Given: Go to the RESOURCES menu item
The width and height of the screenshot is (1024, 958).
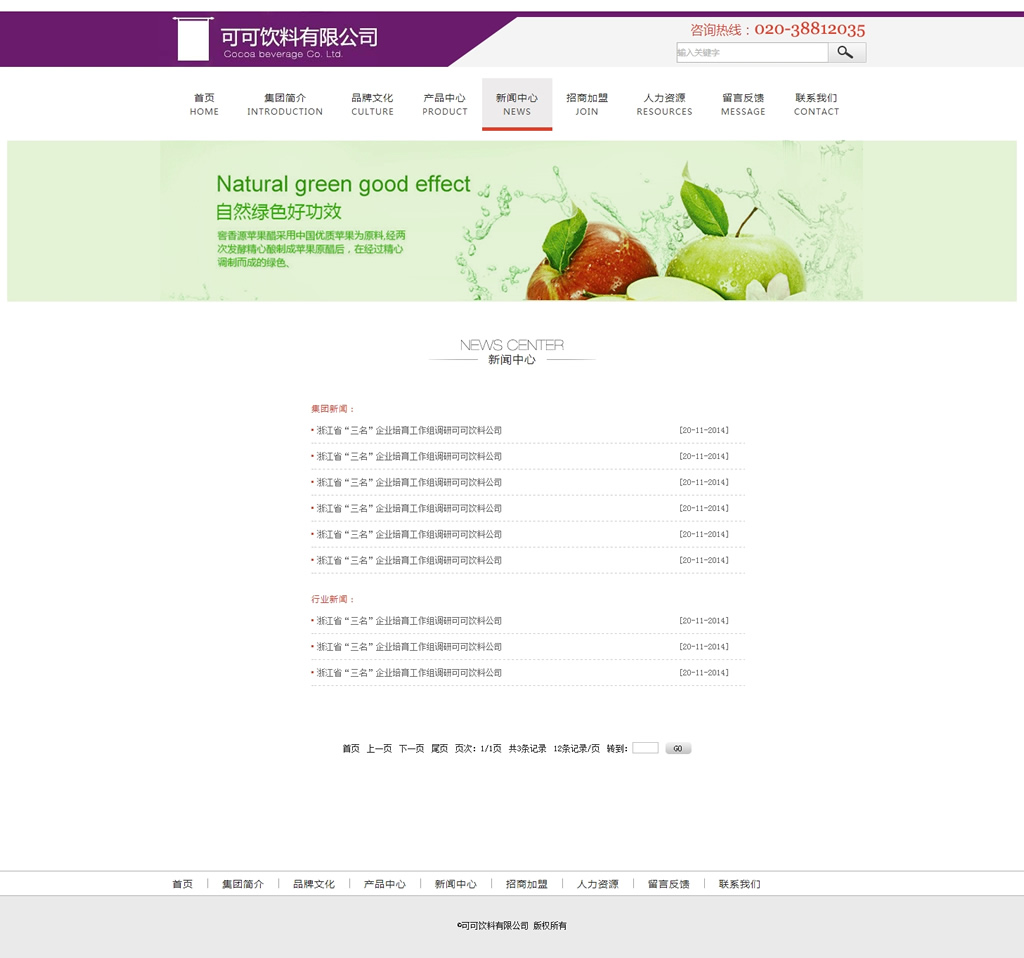Looking at the screenshot, I should tap(664, 104).
